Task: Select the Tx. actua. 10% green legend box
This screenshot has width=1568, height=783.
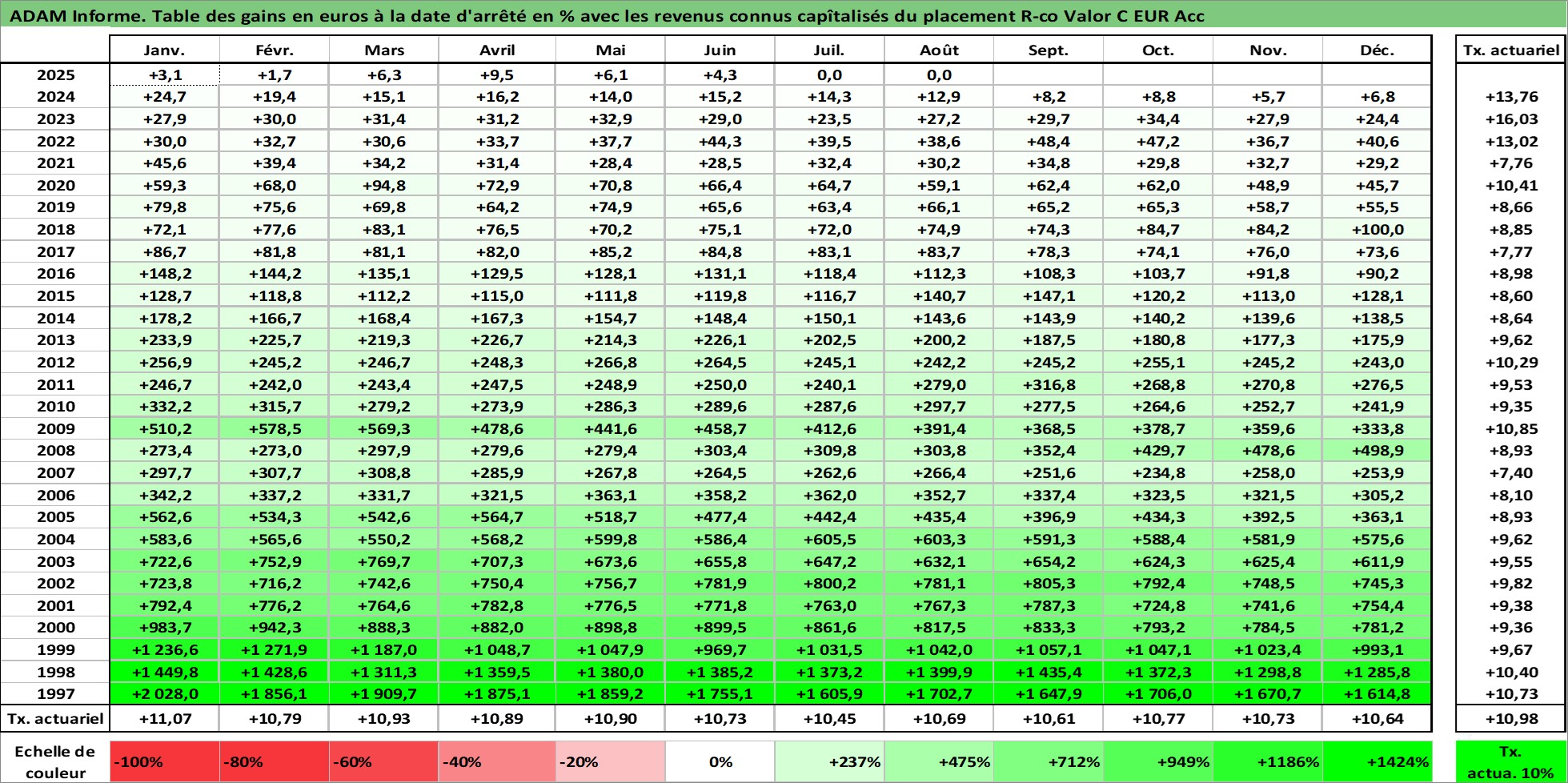Action: 1511,762
